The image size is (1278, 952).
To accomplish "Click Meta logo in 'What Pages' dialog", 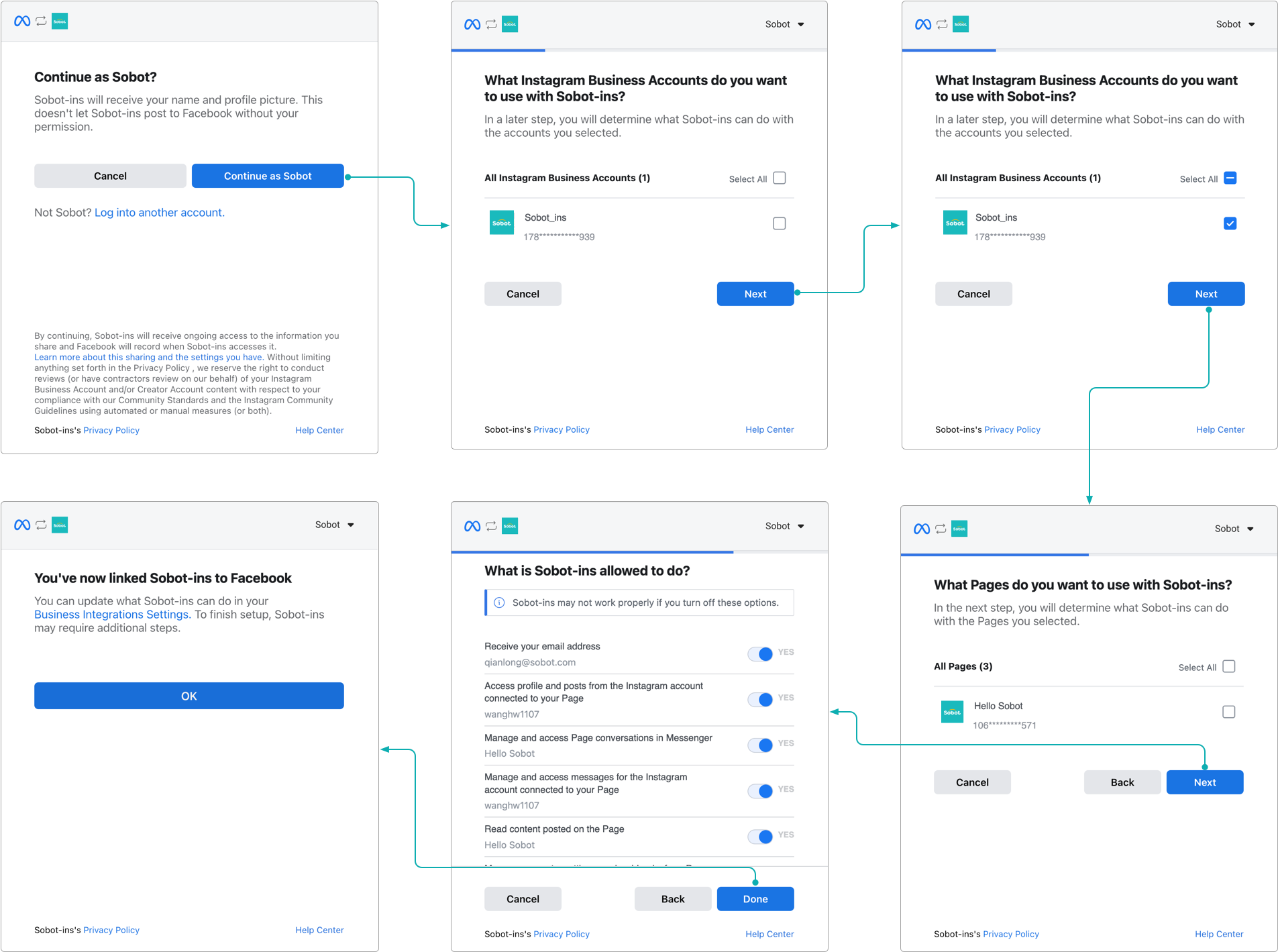I will (x=922, y=529).
